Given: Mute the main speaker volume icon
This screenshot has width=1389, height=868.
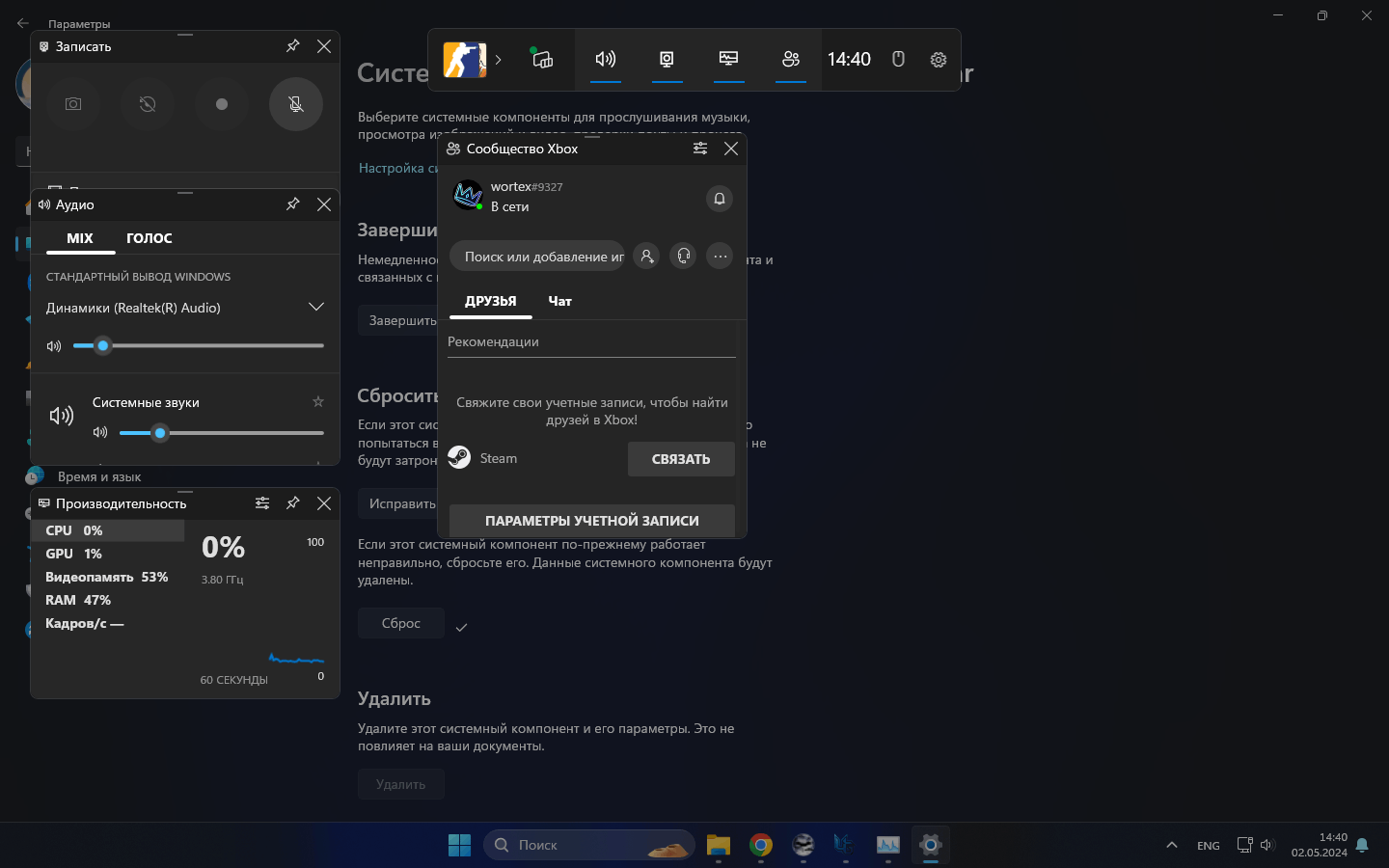Looking at the screenshot, I should coord(54,345).
